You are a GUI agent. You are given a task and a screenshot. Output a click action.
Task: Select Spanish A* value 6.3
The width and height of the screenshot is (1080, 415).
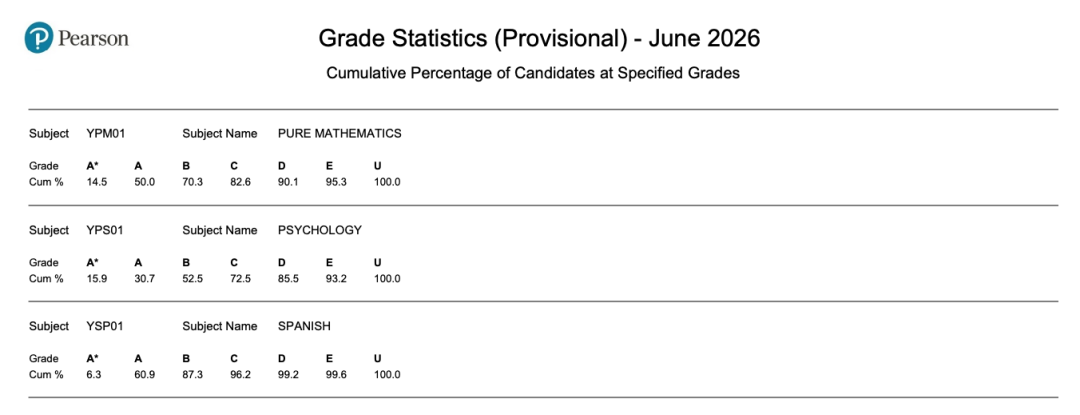(94, 375)
